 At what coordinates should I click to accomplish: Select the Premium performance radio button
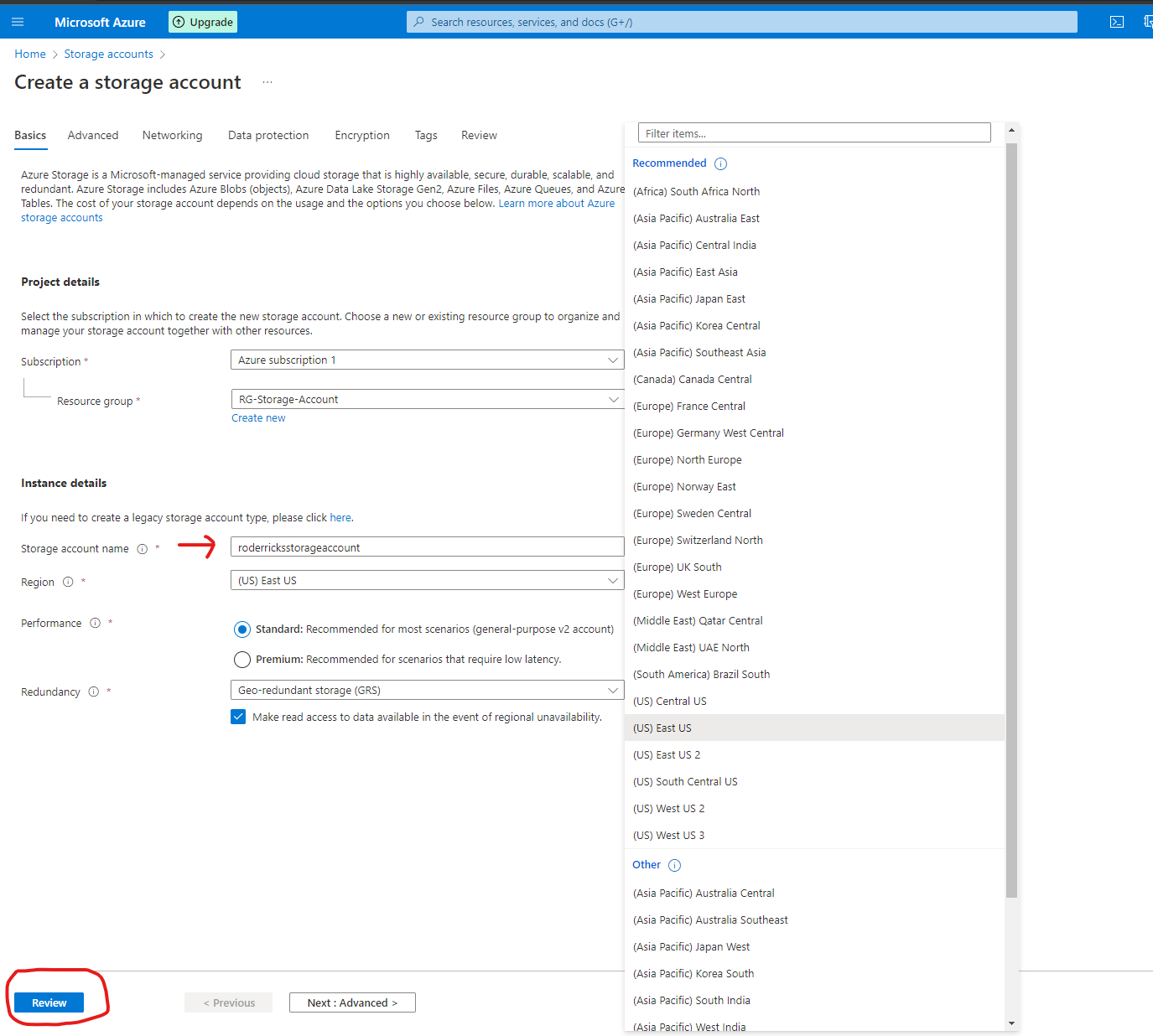(242, 659)
